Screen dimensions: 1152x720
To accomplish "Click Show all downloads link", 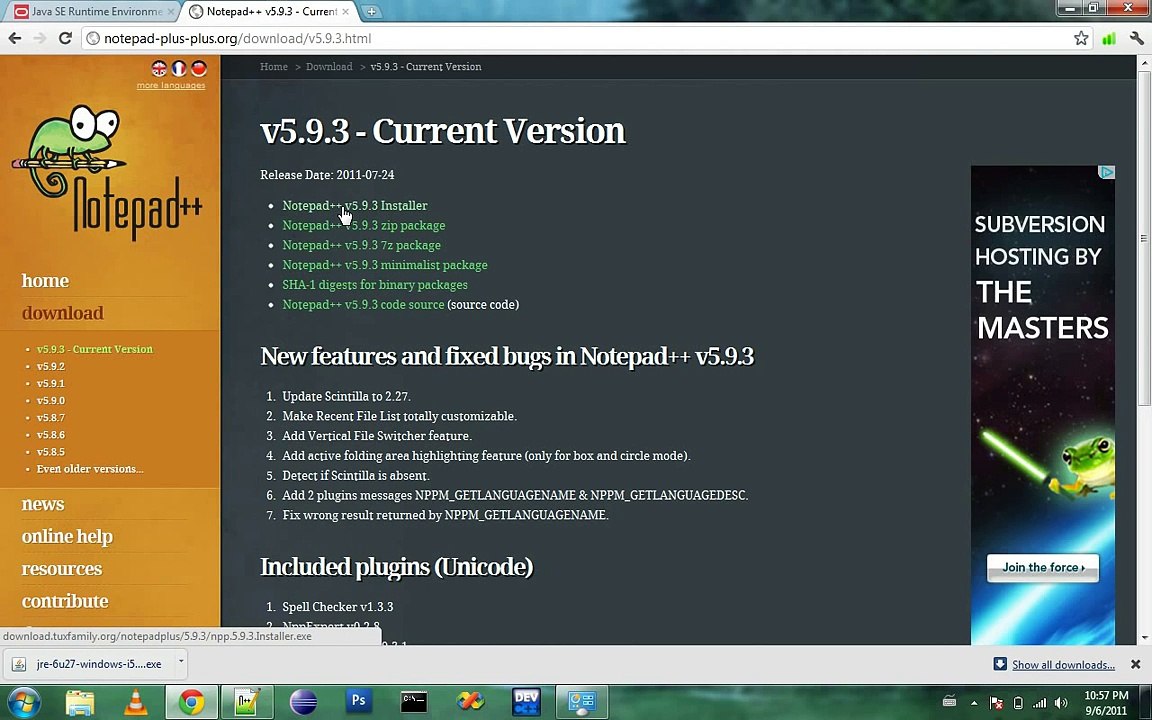I will (1063, 665).
